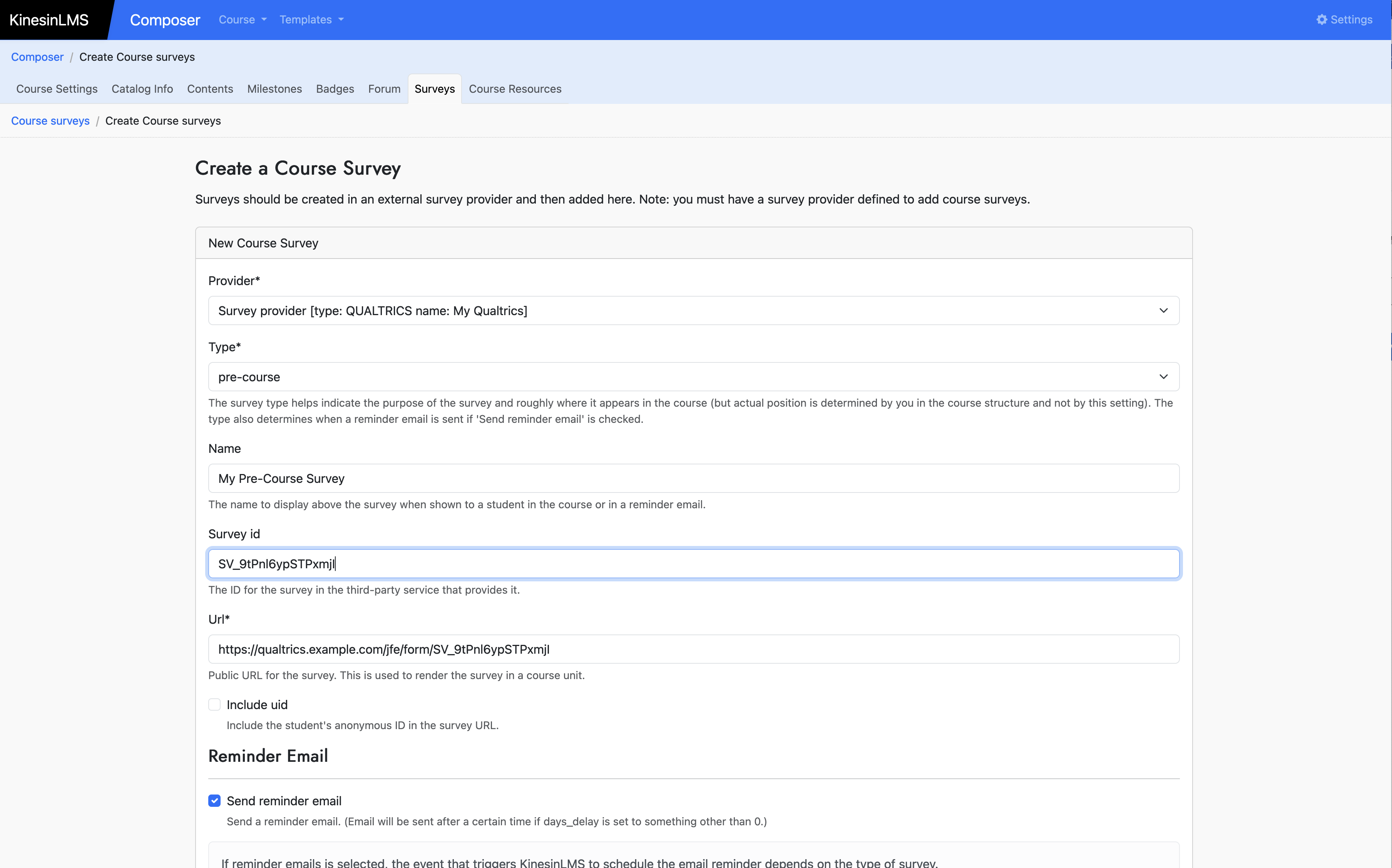The image size is (1392, 868).
Task: Select the Badges tab
Action: point(335,89)
